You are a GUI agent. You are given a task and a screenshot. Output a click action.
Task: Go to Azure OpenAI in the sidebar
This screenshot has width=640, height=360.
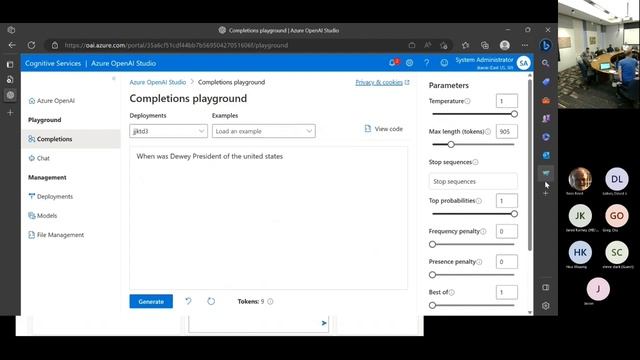[x=52, y=101]
